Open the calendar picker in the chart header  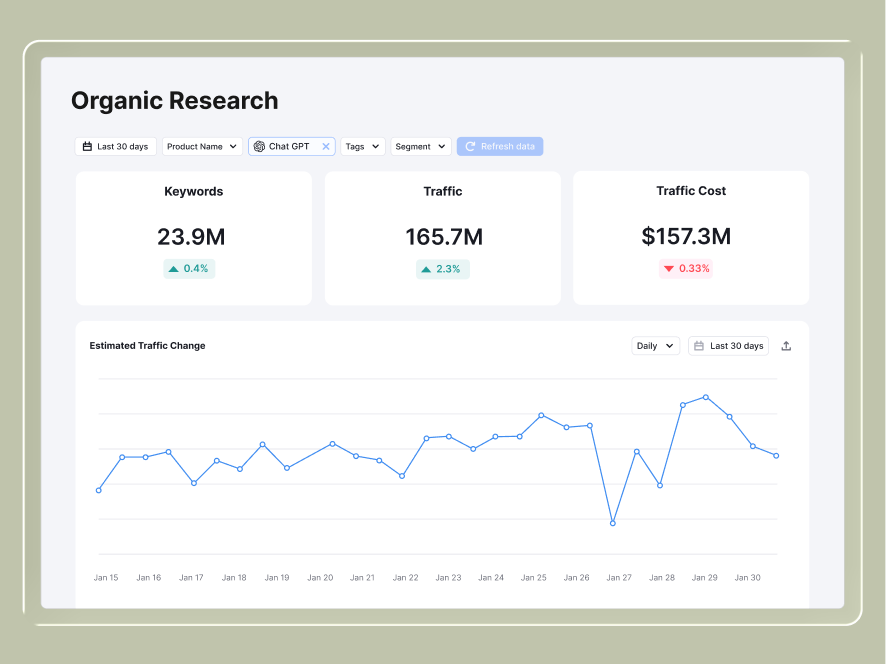click(x=728, y=345)
